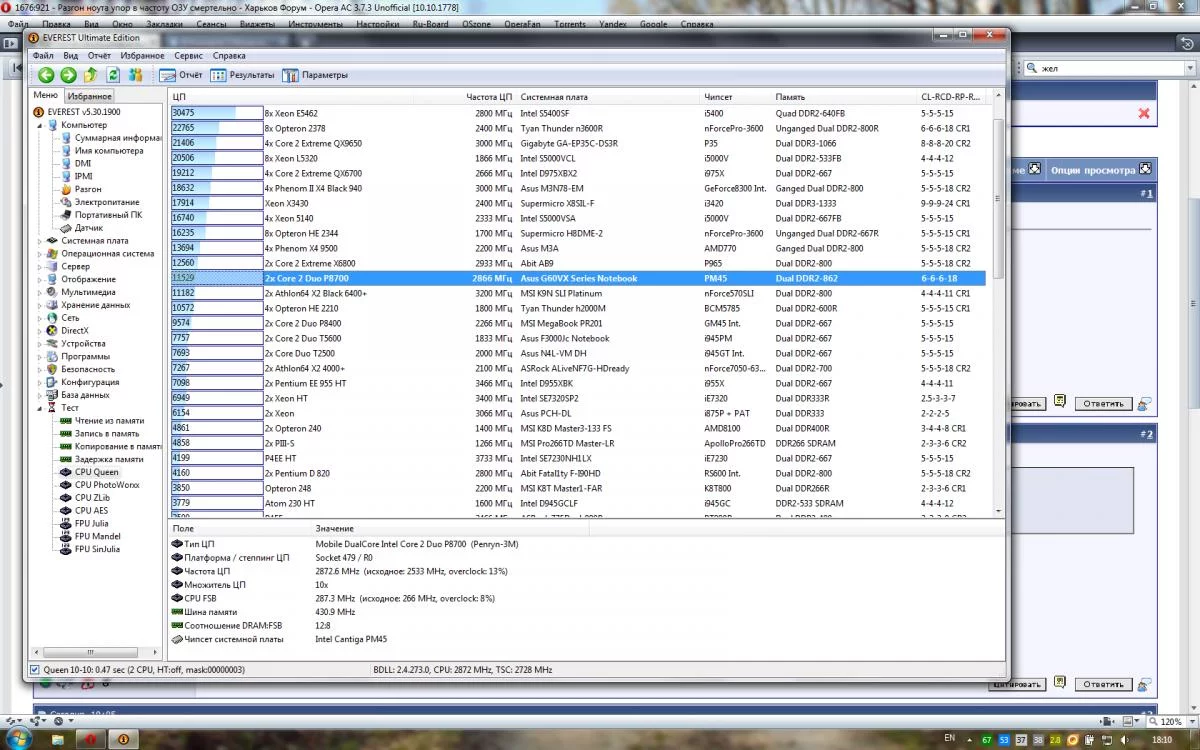1200x750 pixels.
Task: Switch to the Избранное tab
Action: 90,96
